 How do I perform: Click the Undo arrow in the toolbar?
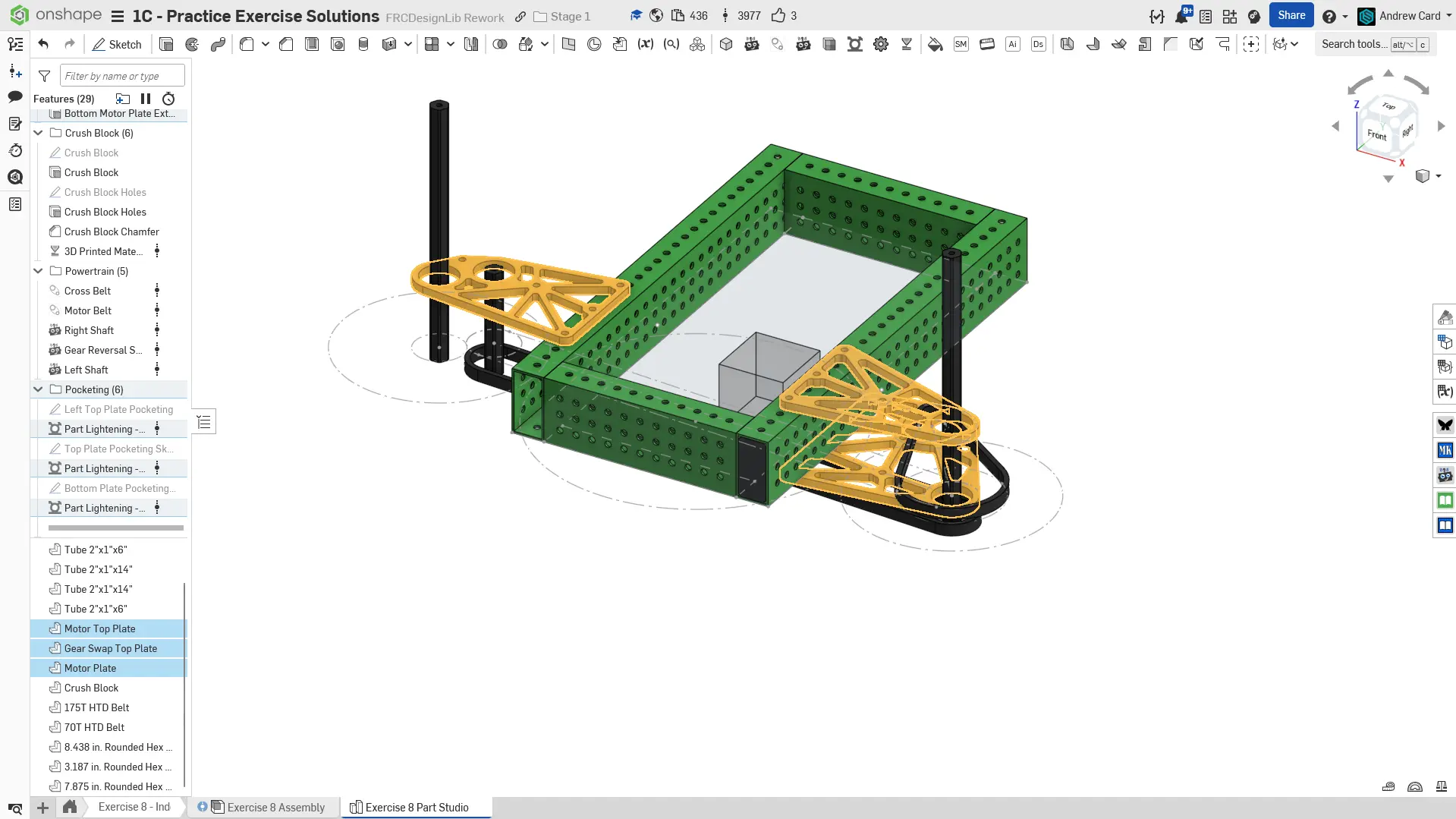pyautogui.click(x=43, y=44)
